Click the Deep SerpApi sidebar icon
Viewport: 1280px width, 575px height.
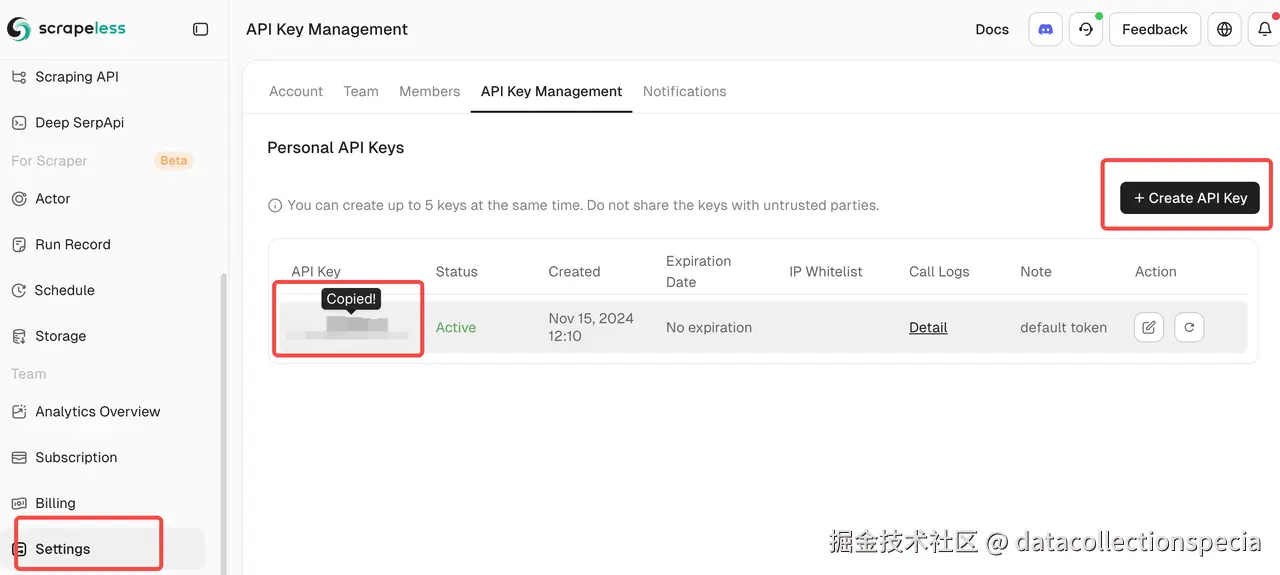(x=19, y=123)
